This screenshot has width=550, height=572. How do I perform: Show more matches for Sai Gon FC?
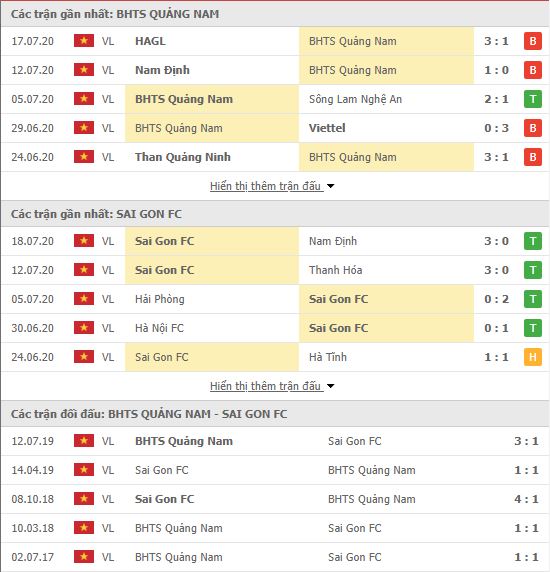pos(266,386)
